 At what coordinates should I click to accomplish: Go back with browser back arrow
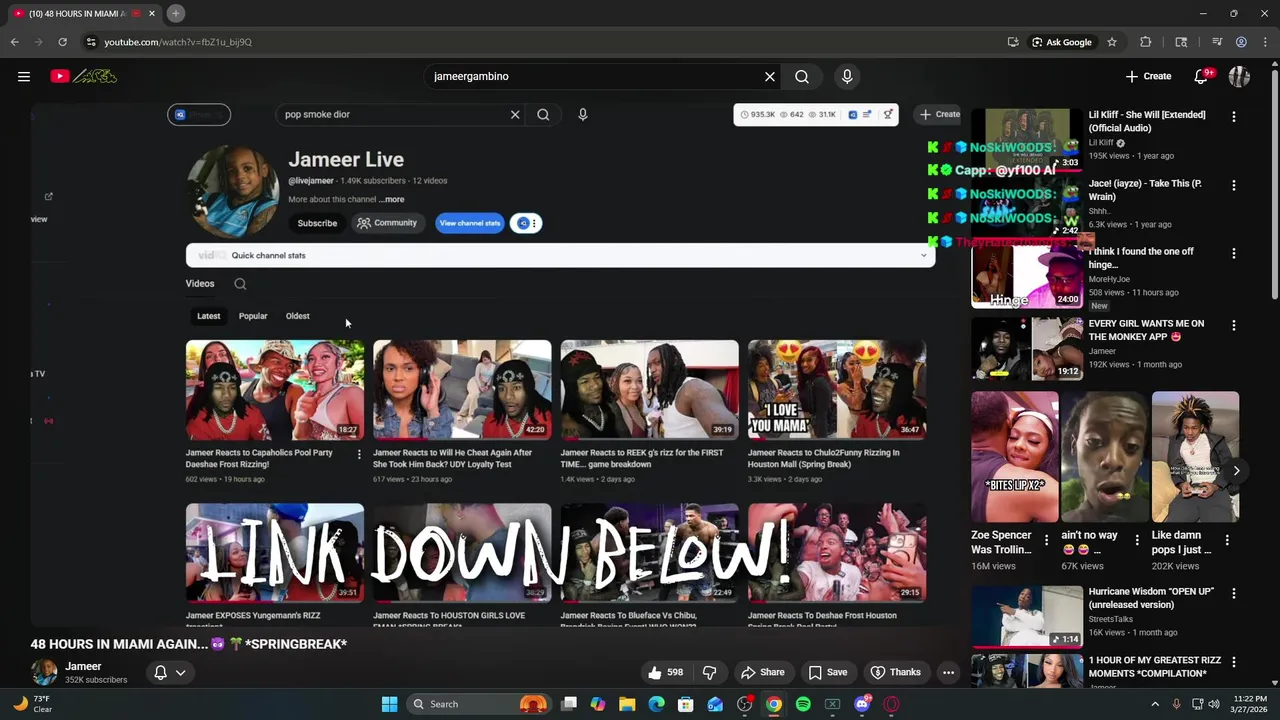[14, 42]
